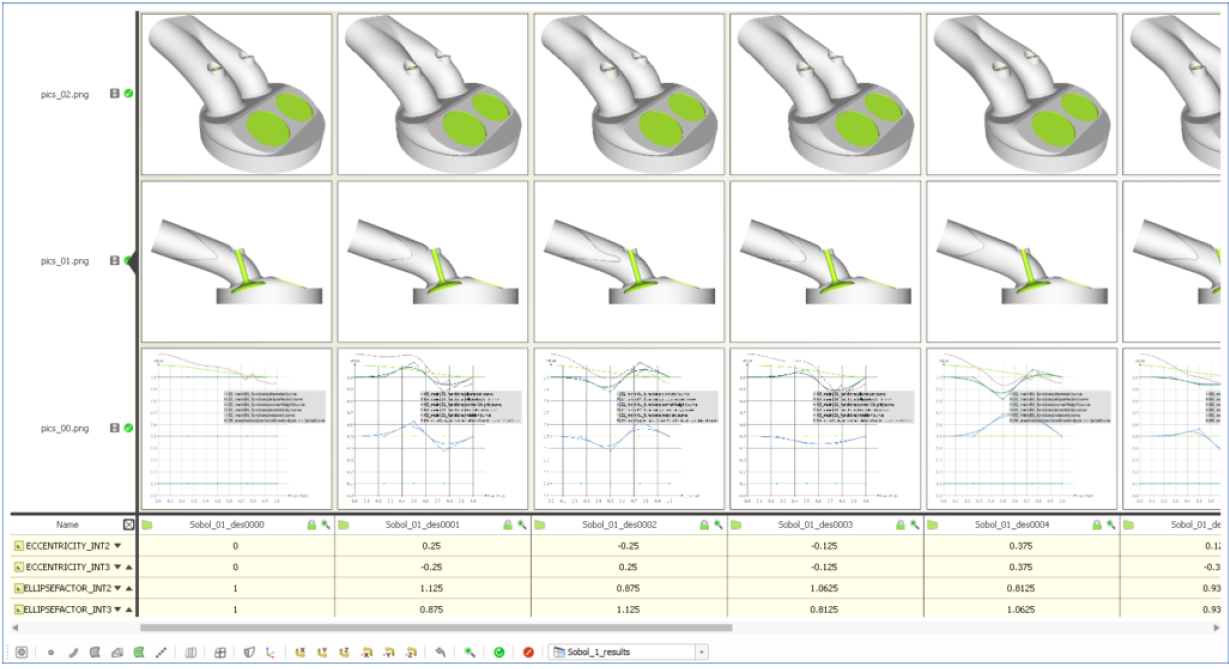Click the lock icon on Sobol_01_des0000
Image resolution: width=1229 pixels, height=669 pixels.
311,524
